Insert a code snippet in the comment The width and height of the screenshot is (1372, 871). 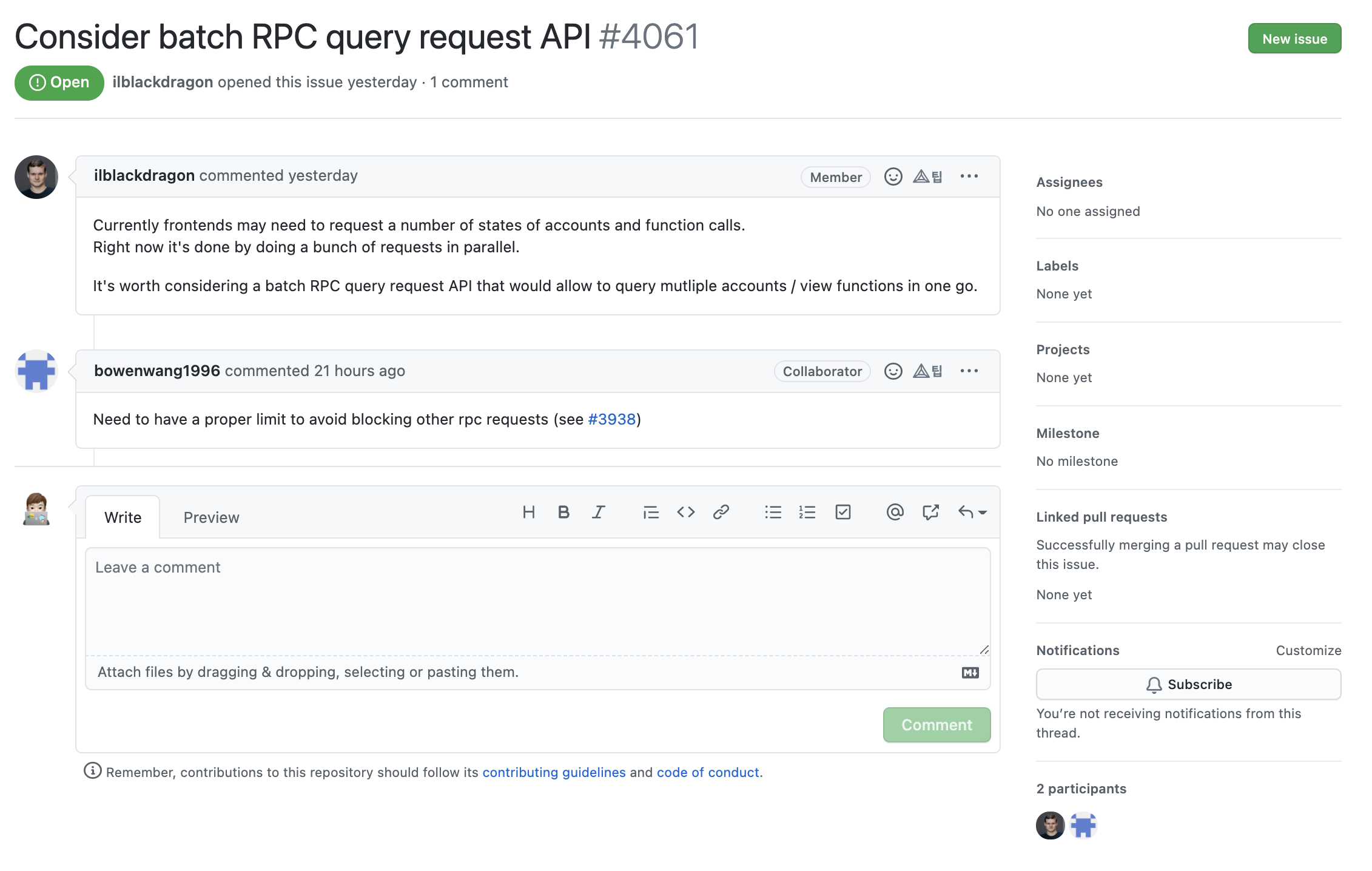click(x=685, y=513)
